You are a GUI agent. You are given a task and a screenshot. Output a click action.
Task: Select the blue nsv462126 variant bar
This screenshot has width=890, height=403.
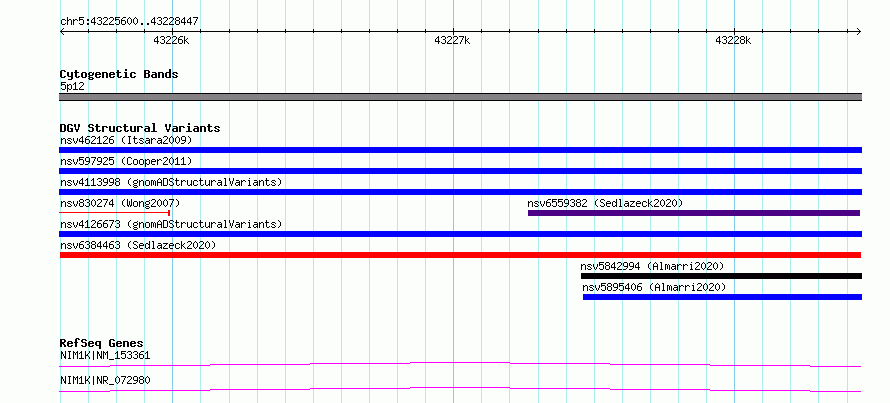tap(460, 150)
